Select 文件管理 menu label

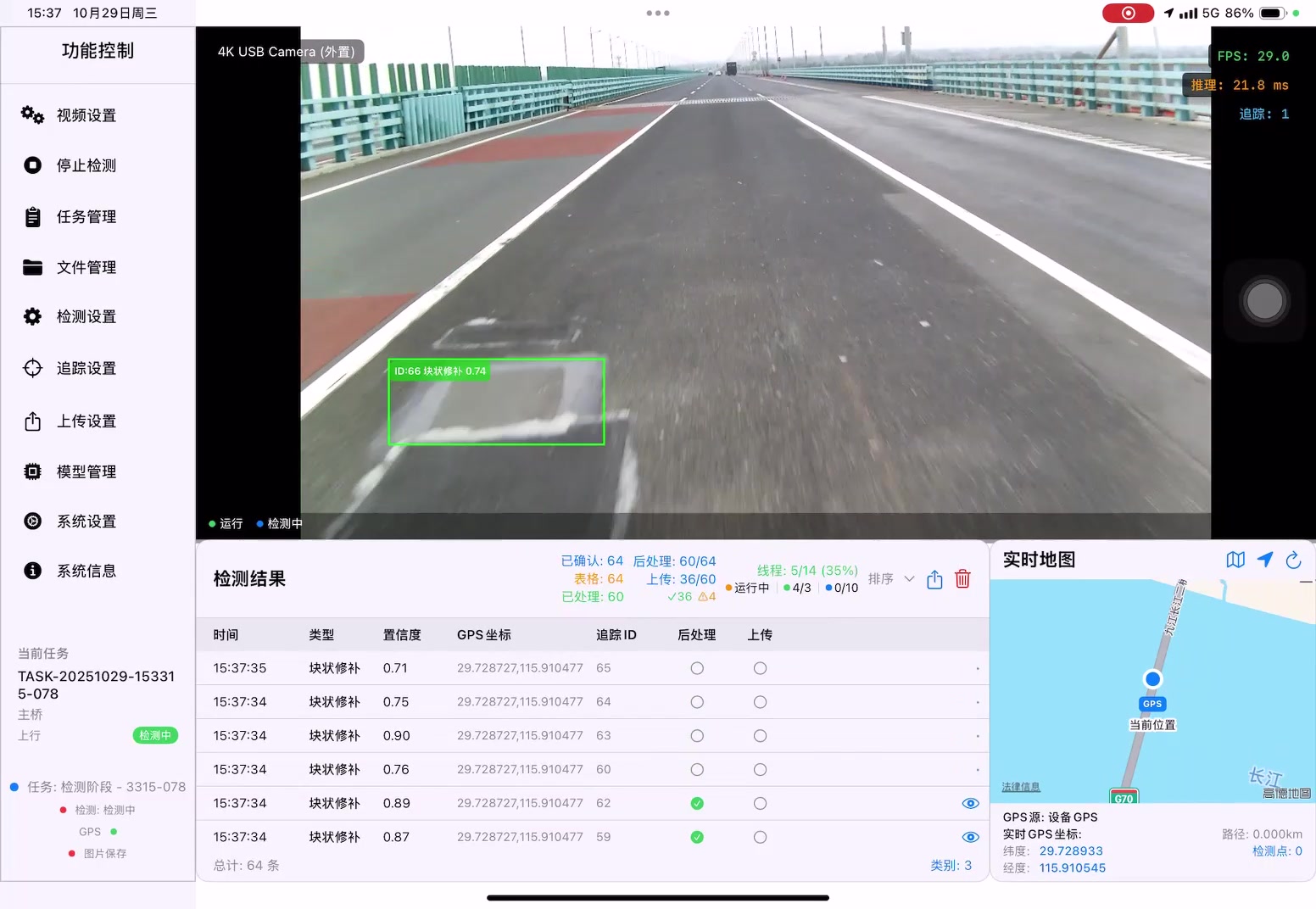(x=86, y=267)
